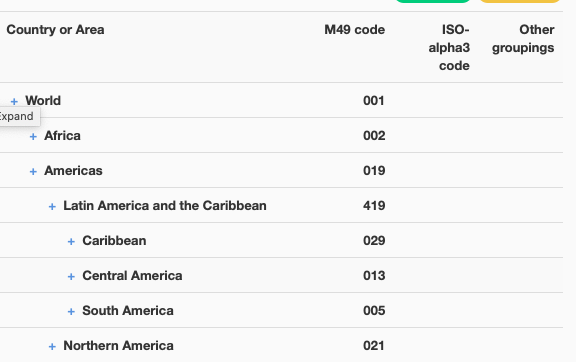Expand the Central America plus icon
This screenshot has height=362, width=576.
click(x=71, y=277)
